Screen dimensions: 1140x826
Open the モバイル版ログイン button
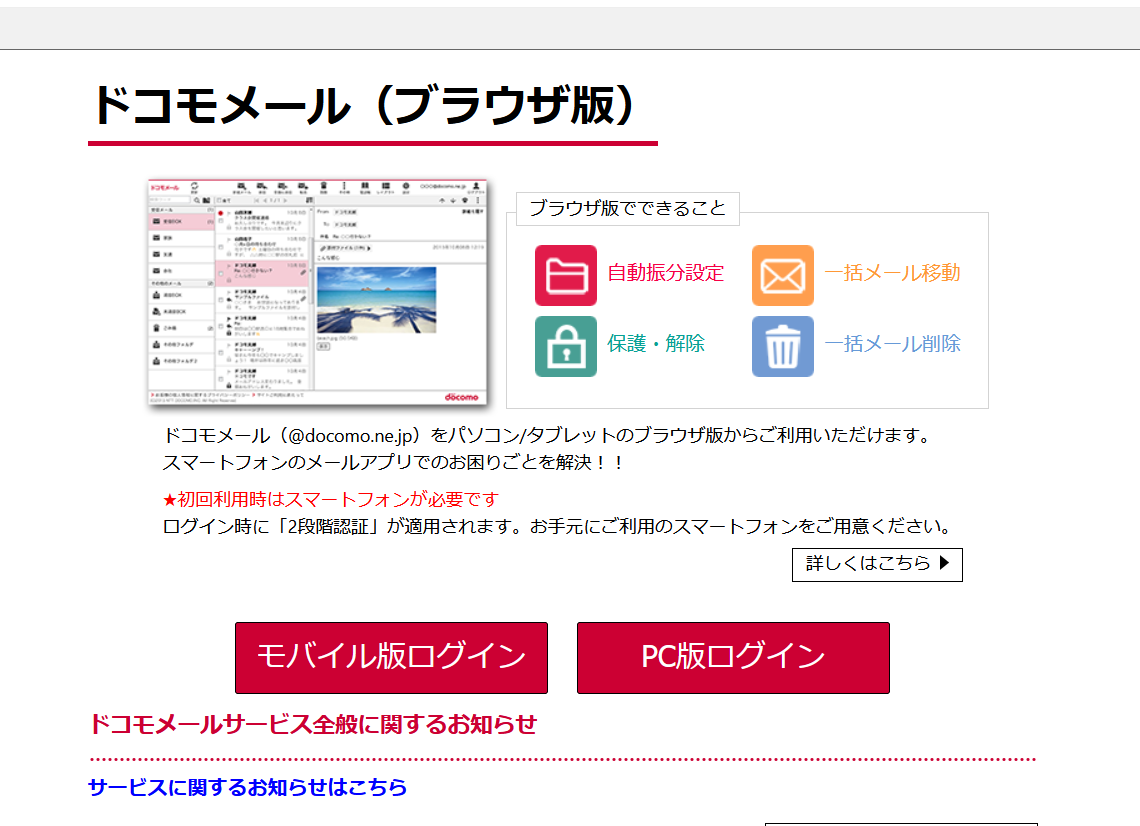391,657
